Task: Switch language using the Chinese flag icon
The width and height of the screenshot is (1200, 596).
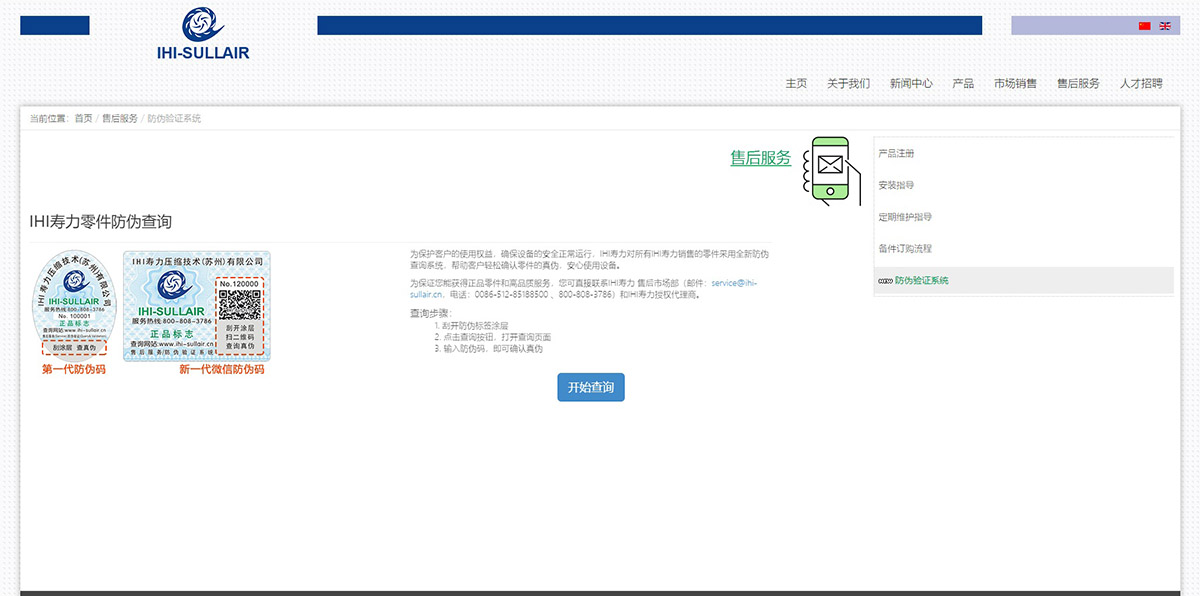Action: [1145, 26]
